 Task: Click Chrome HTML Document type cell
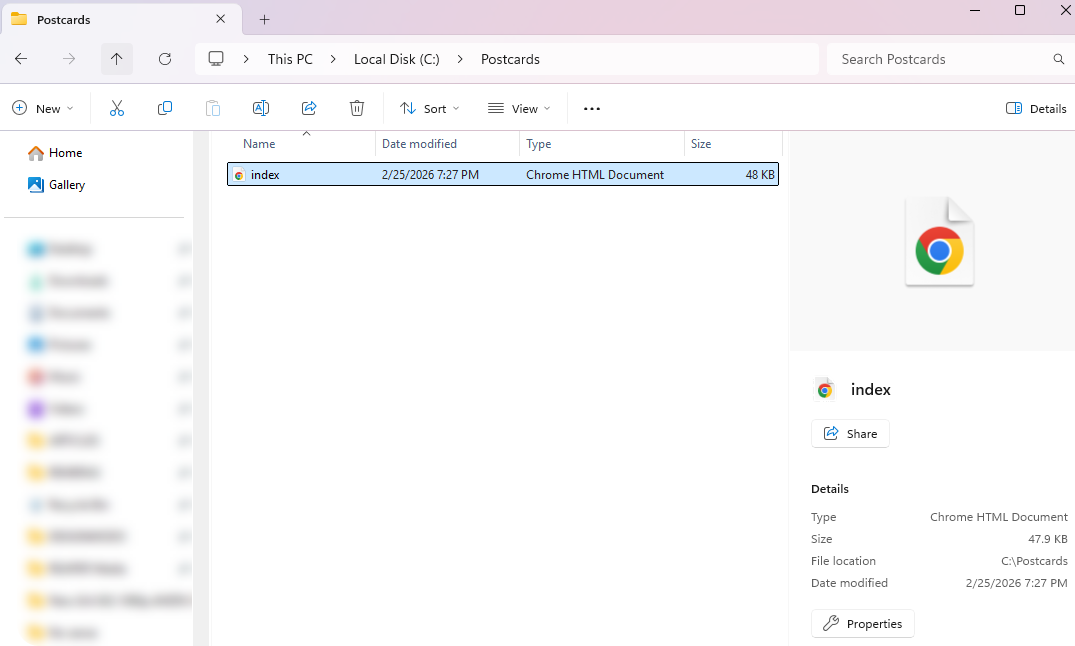click(595, 175)
